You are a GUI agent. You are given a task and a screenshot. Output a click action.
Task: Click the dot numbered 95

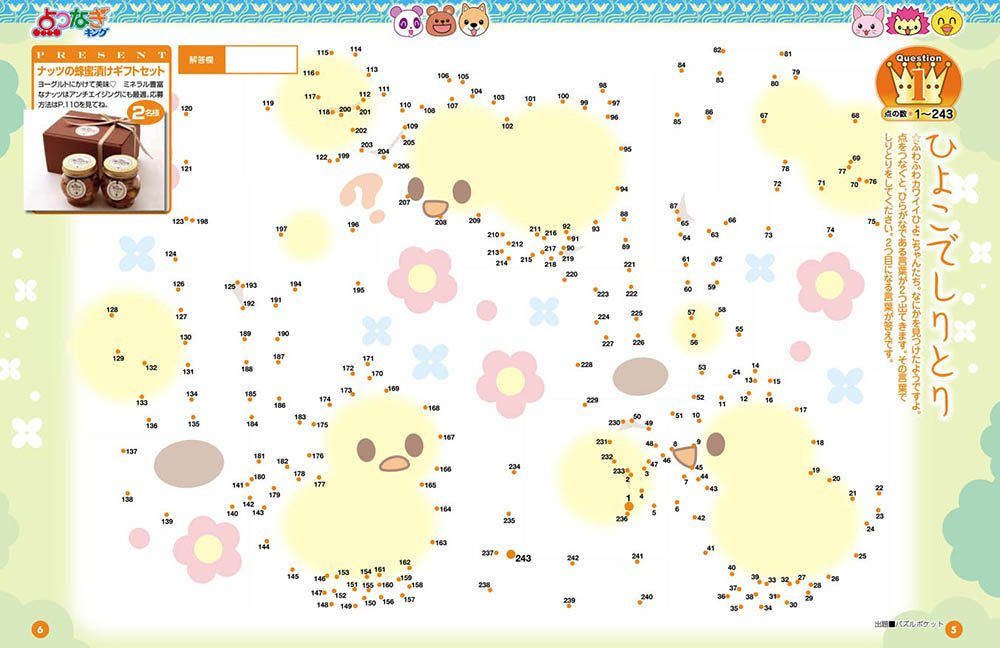[x=622, y=149]
